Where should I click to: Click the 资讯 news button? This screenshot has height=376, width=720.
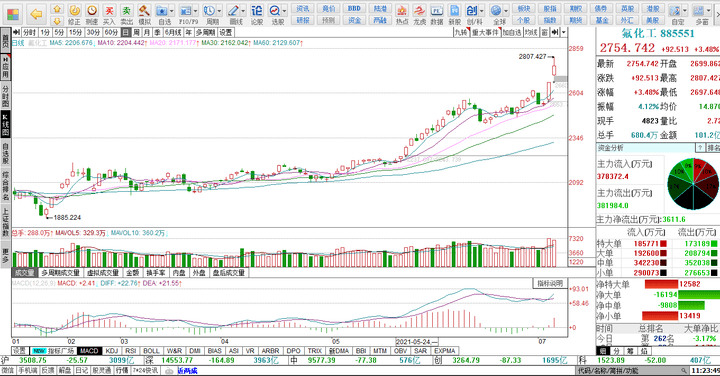[303, 8]
